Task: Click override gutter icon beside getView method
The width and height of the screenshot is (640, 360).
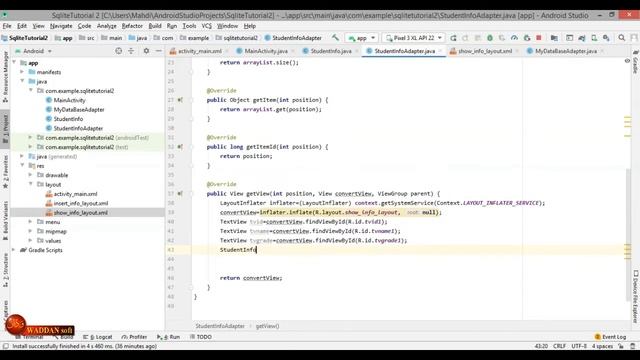Action: coord(180,194)
